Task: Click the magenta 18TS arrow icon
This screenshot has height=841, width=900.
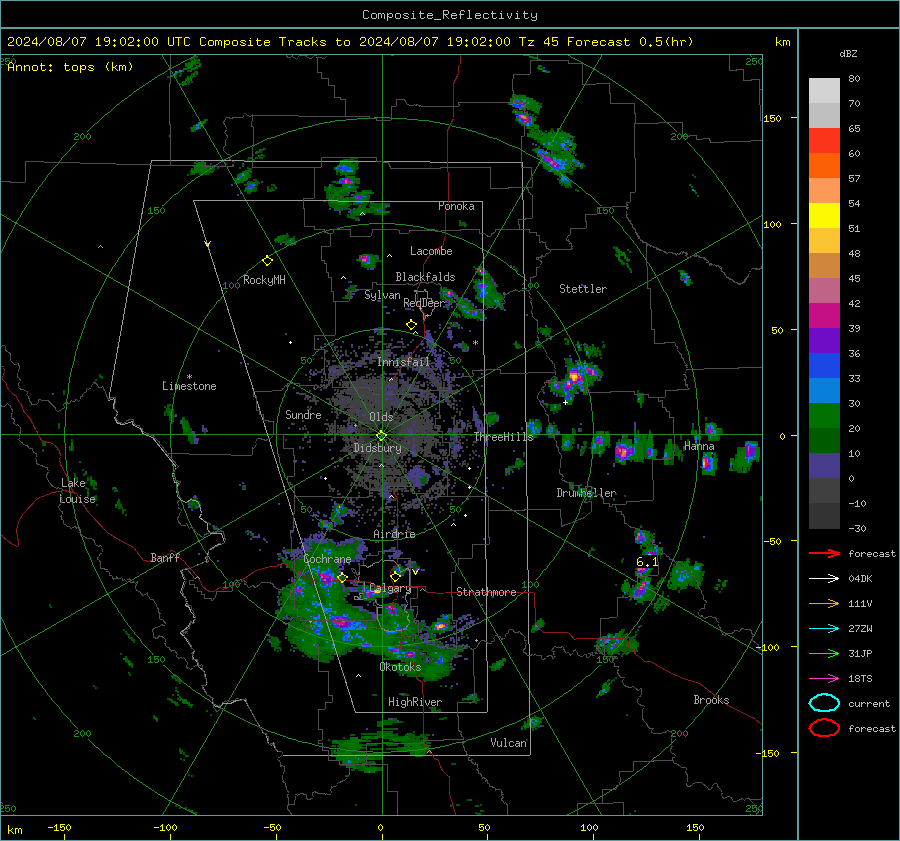Action: [x=824, y=679]
